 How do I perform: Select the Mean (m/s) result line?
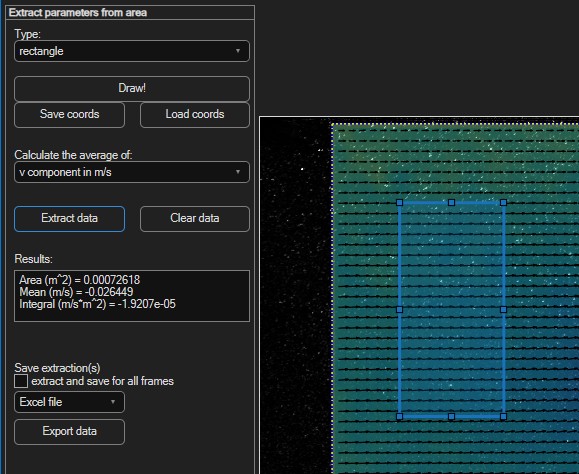[x=76, y=292]
